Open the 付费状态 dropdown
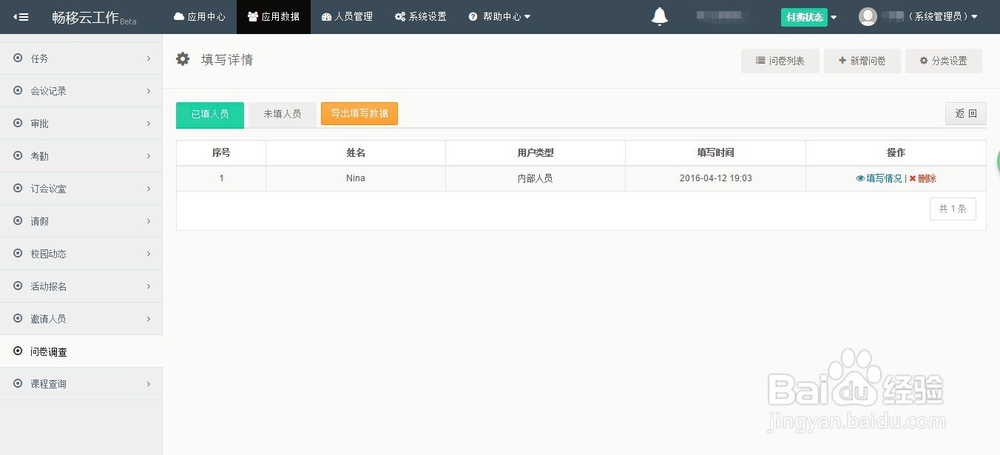The width and height of the screenshot is (1000, 455). pyautogui.click(x=809, y=17)
